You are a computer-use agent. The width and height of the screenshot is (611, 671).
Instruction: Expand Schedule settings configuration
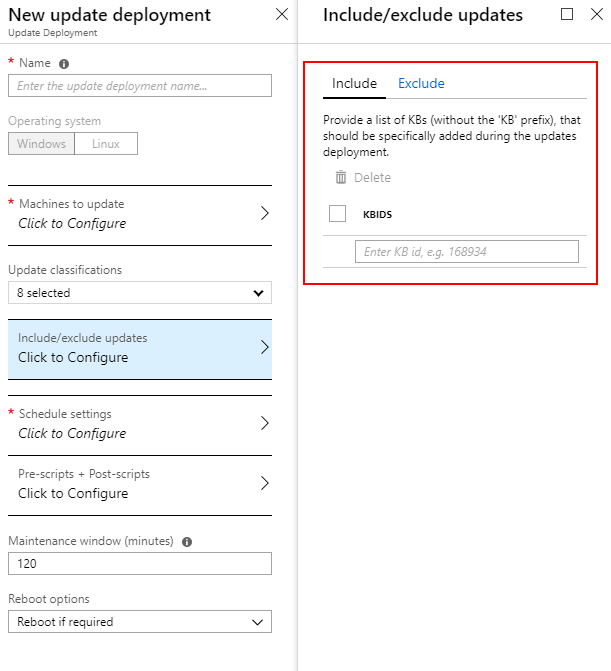tap(140, 424)
